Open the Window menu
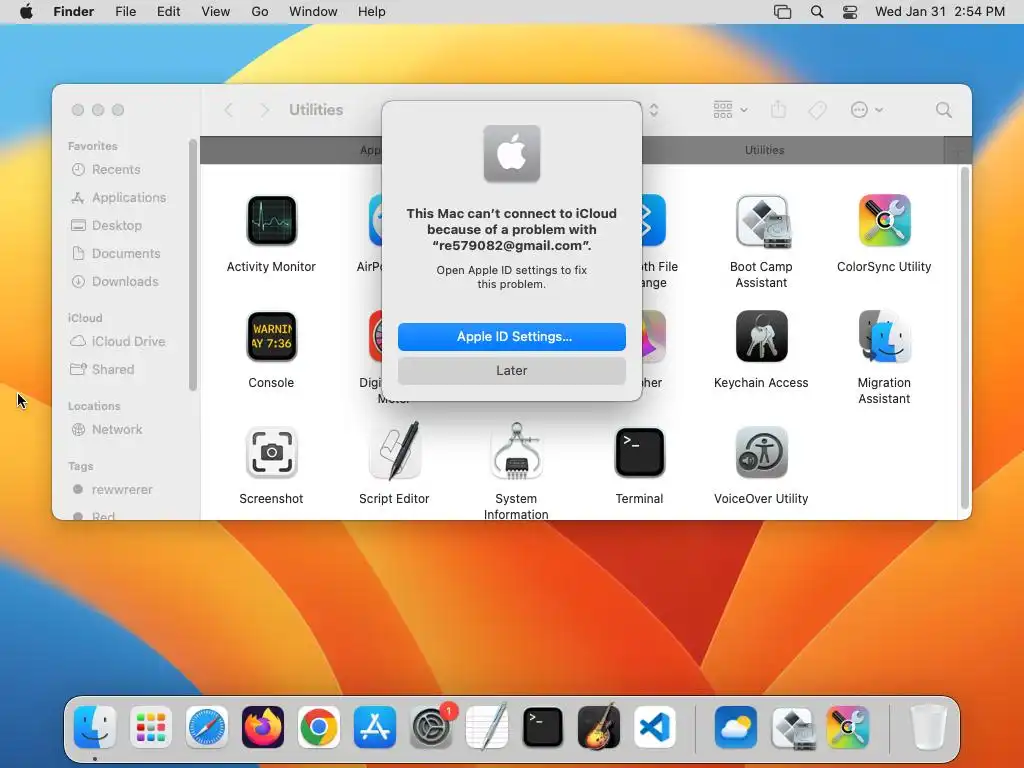This screenshot has width=1024, height=768. tap(313, 12)
